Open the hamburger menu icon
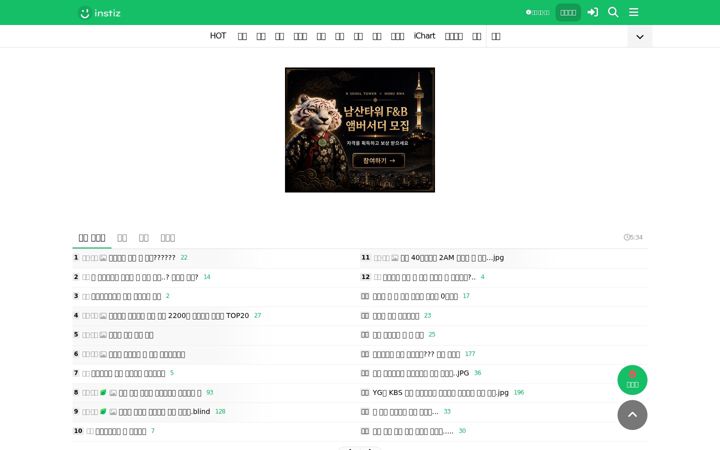The height and width of the screenshot is (450, 720). [x=634, y=12]
